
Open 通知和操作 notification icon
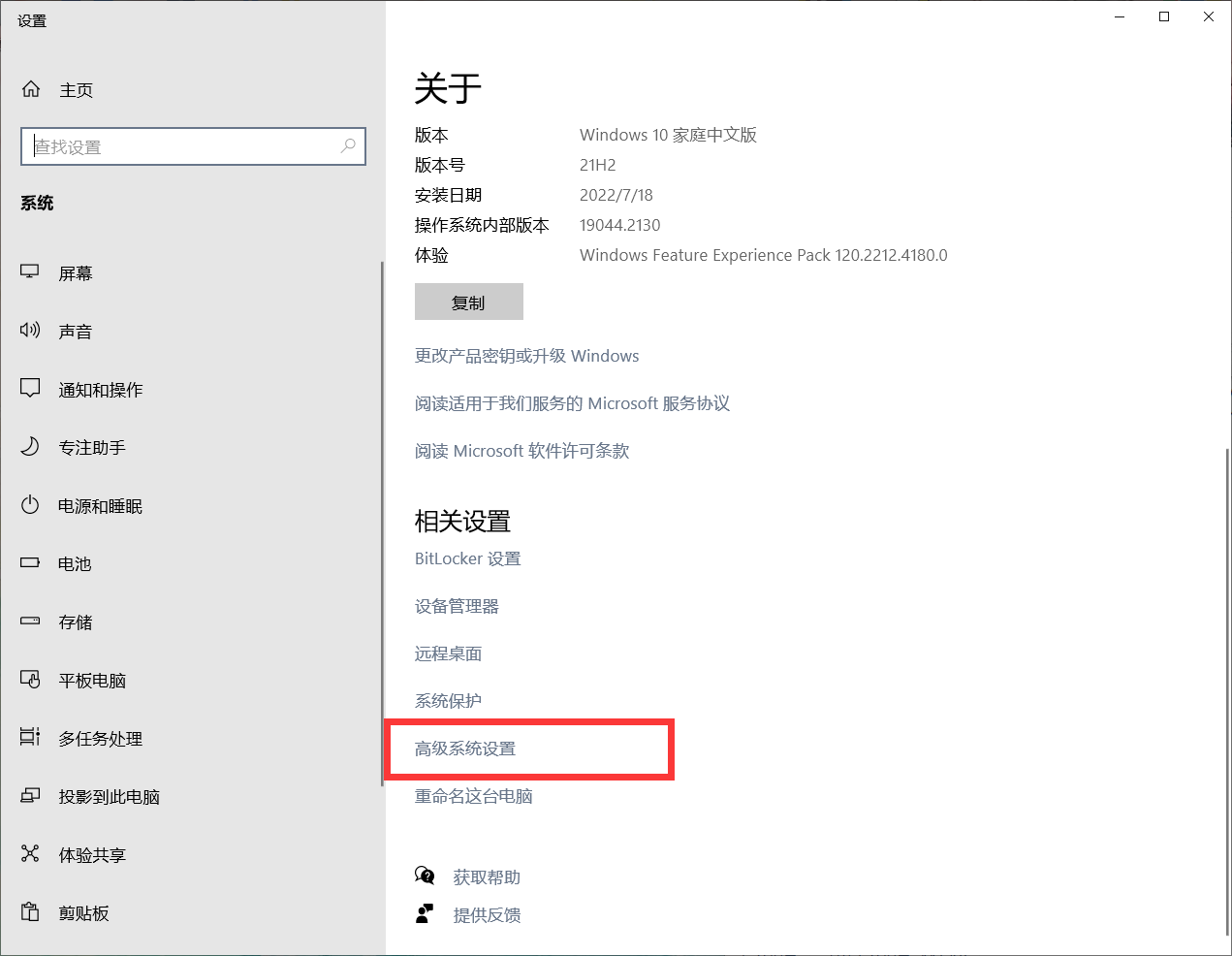point(30,389)
